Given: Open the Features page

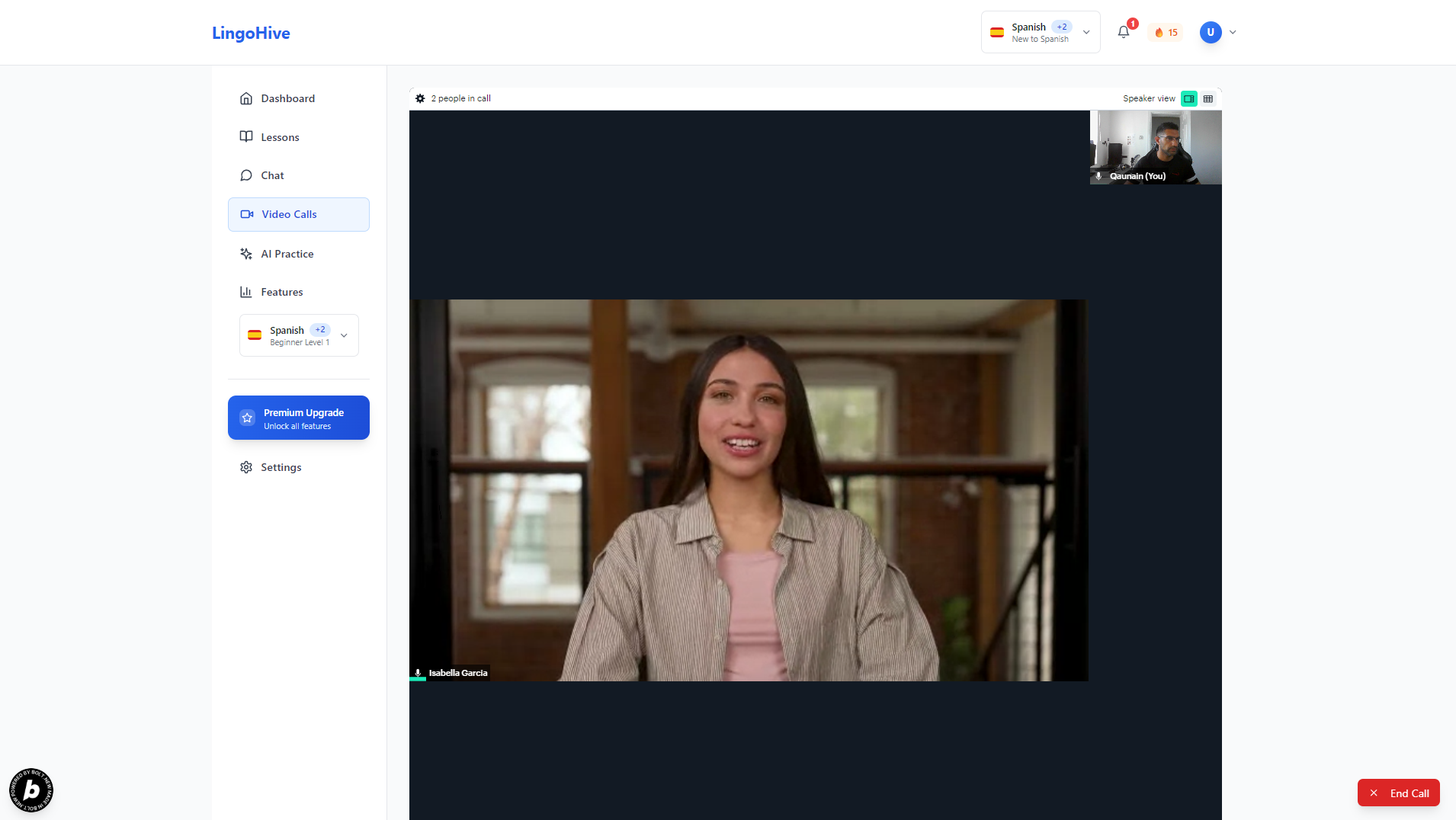Looking at the screenshot, I should pyautogui.click(x=299, y=292).
